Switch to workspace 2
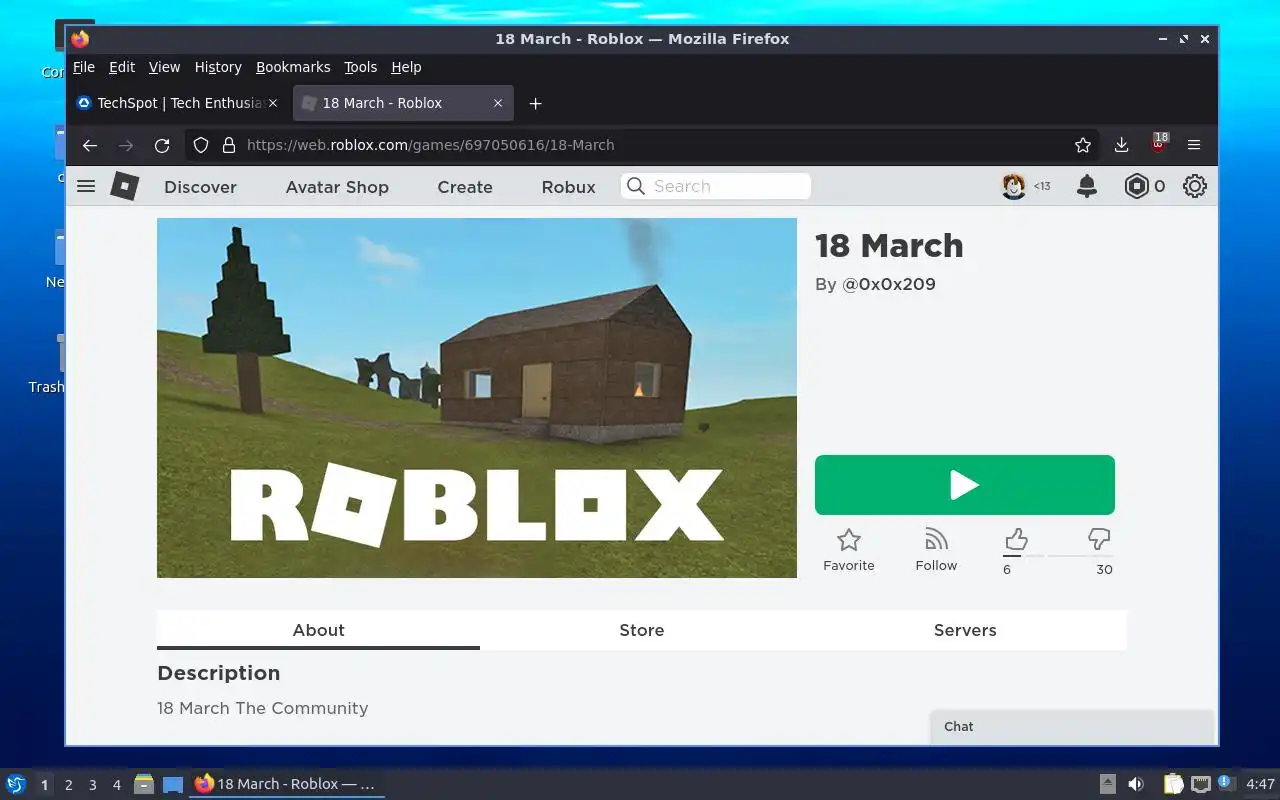 68,785
